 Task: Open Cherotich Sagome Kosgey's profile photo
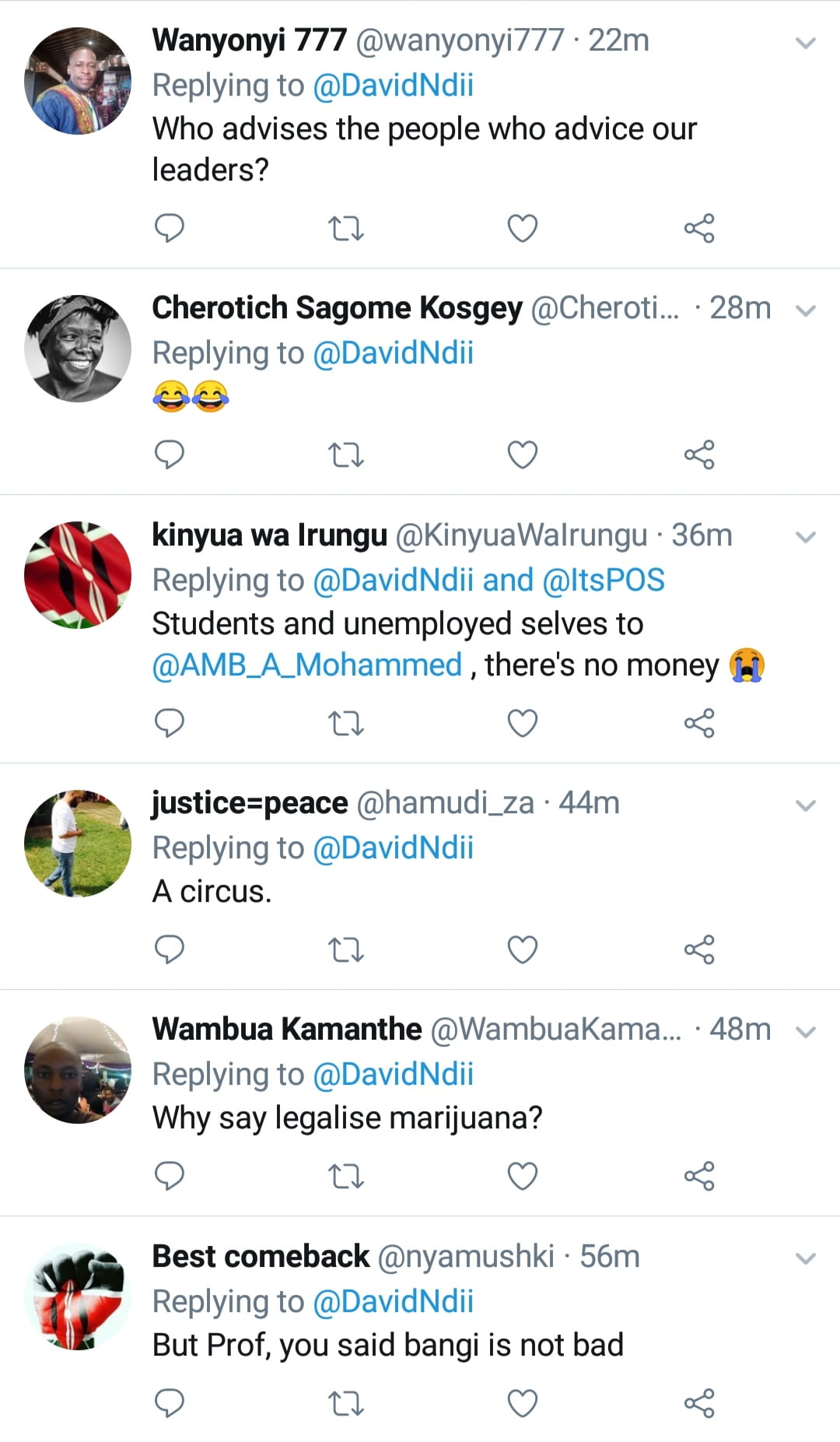point(78,348)
